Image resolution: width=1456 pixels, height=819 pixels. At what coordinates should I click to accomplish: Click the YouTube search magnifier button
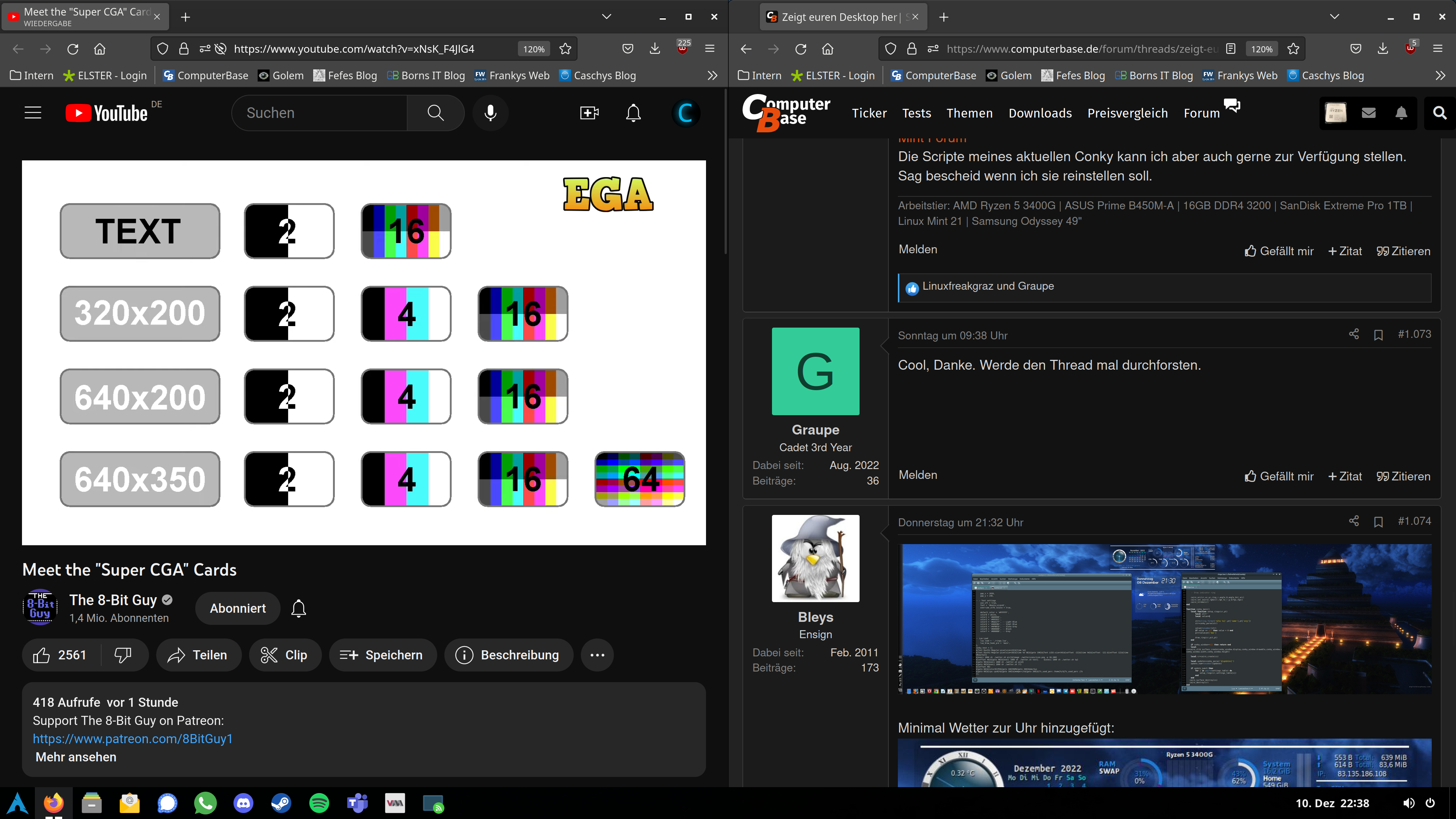[435, 113]
